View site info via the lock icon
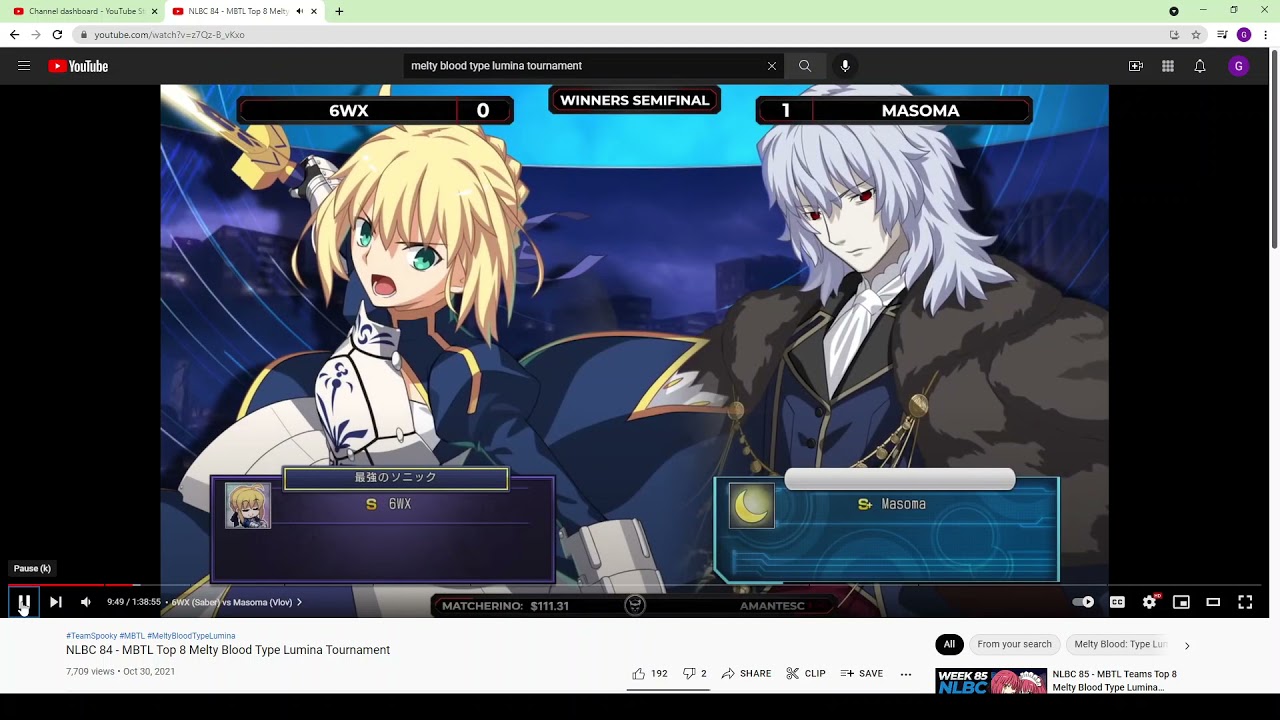This screenshot has width=1280, height=720. coord(84,35)
